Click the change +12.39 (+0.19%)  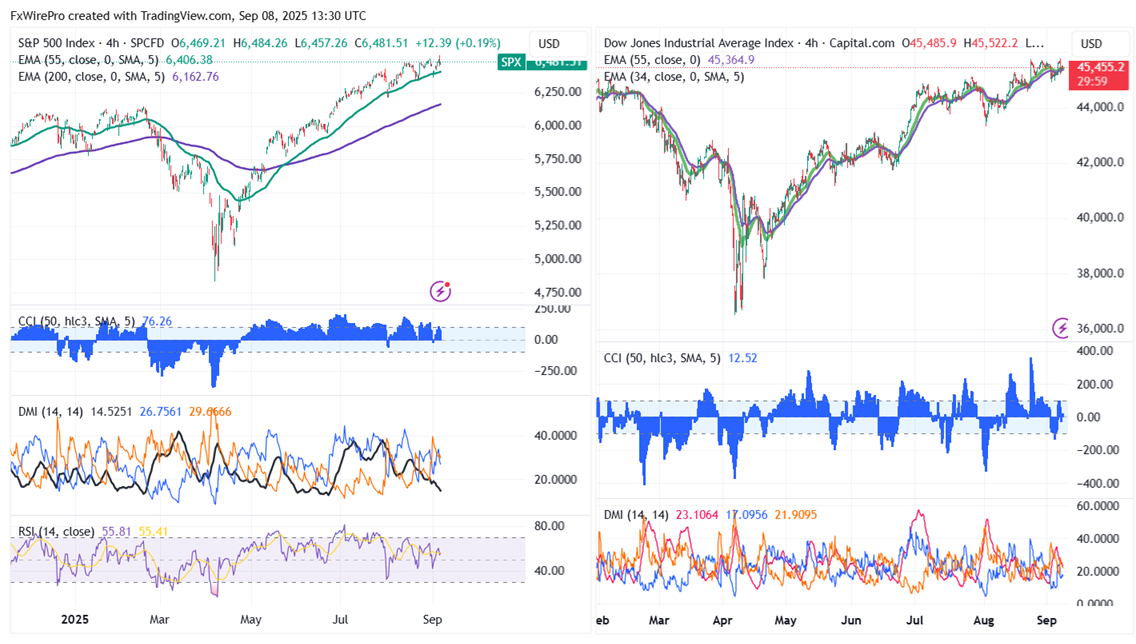click(x=458, y=43)
